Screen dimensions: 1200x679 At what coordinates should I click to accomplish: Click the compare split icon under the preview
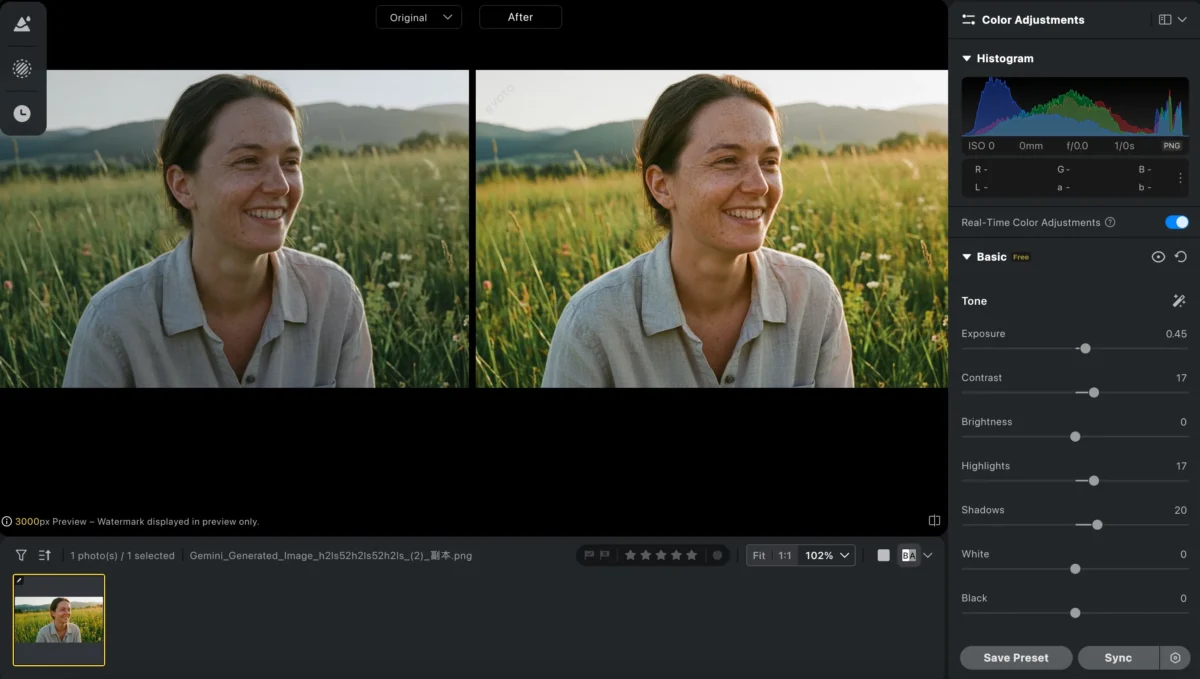click(934, 521)
